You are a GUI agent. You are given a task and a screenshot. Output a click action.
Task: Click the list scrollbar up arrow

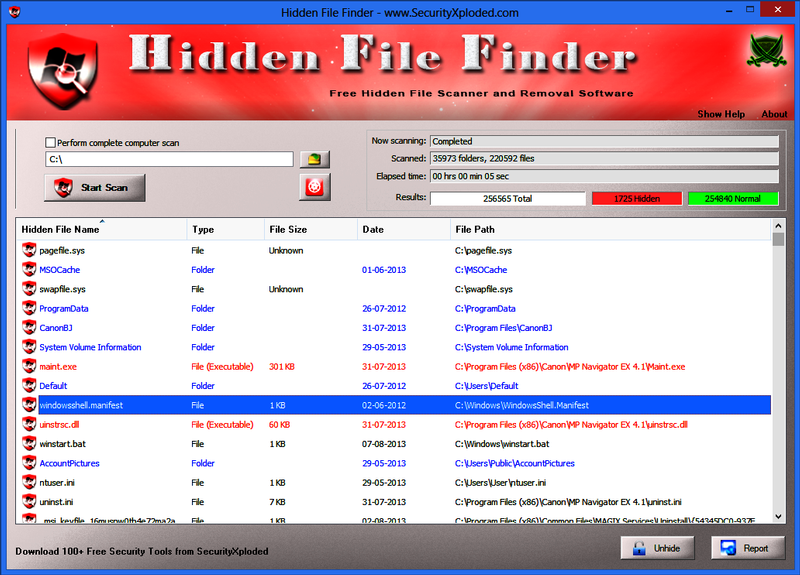(x=778, y=226)
